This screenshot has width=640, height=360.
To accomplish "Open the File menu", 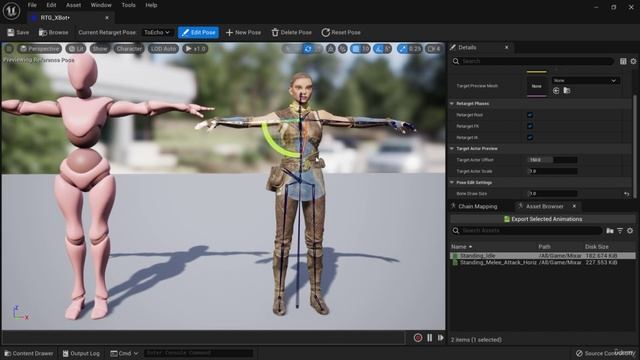I will (x=32, y=5).
